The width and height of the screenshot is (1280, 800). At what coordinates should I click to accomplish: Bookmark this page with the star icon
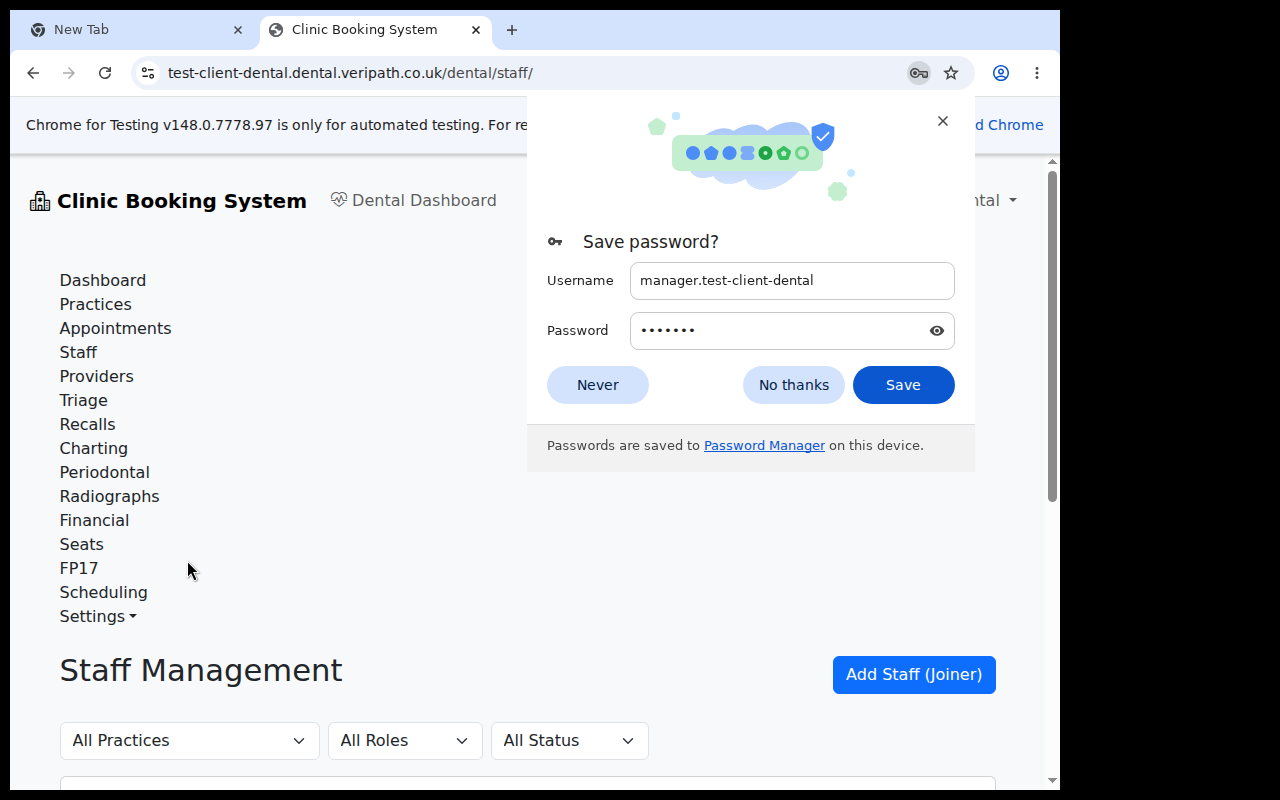pyautogui.click(x=951, y=73)
